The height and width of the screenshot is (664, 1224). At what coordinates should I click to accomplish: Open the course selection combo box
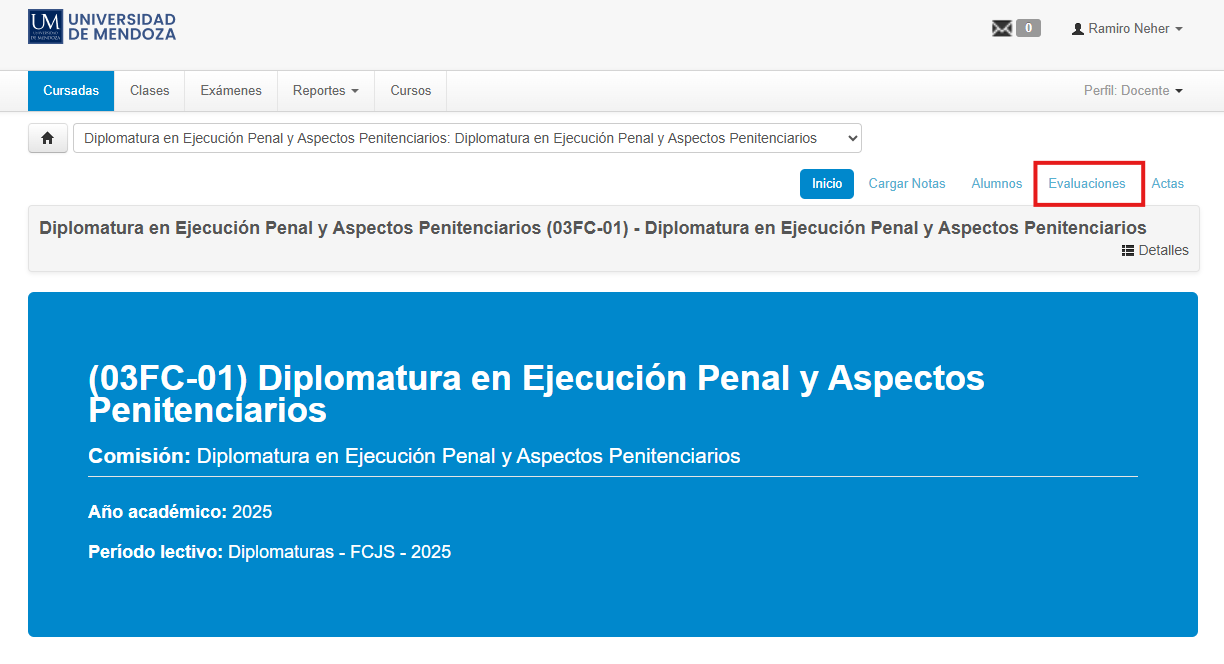[467, 138]
